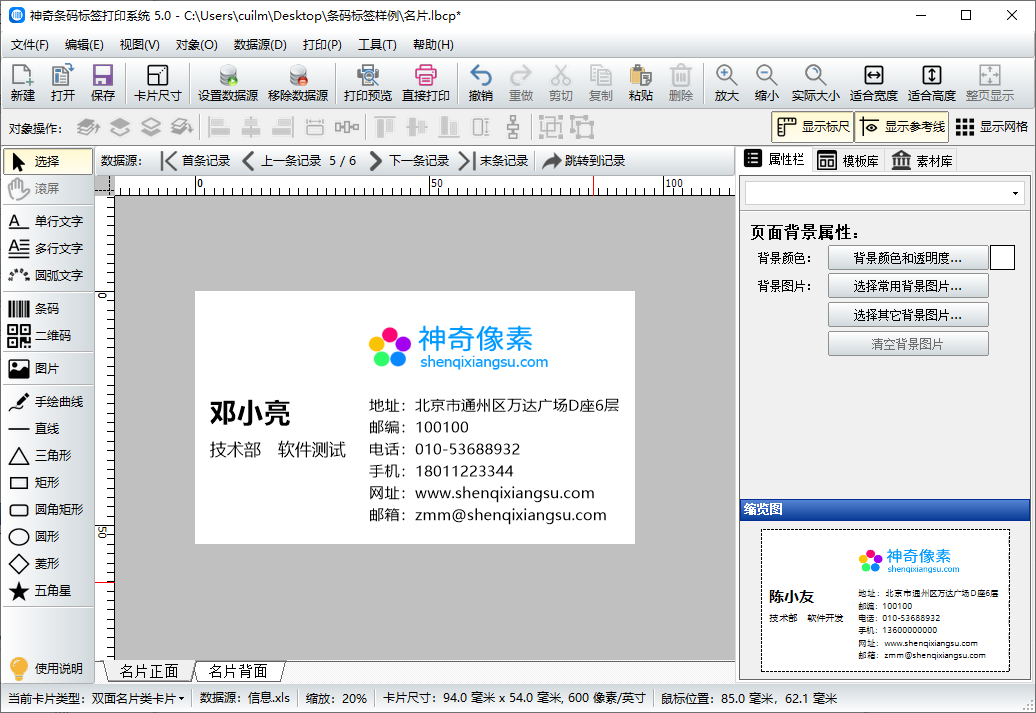Go to 下一条记录 next record
Screen dimensions: 1036x713
(x=409, y=161)
